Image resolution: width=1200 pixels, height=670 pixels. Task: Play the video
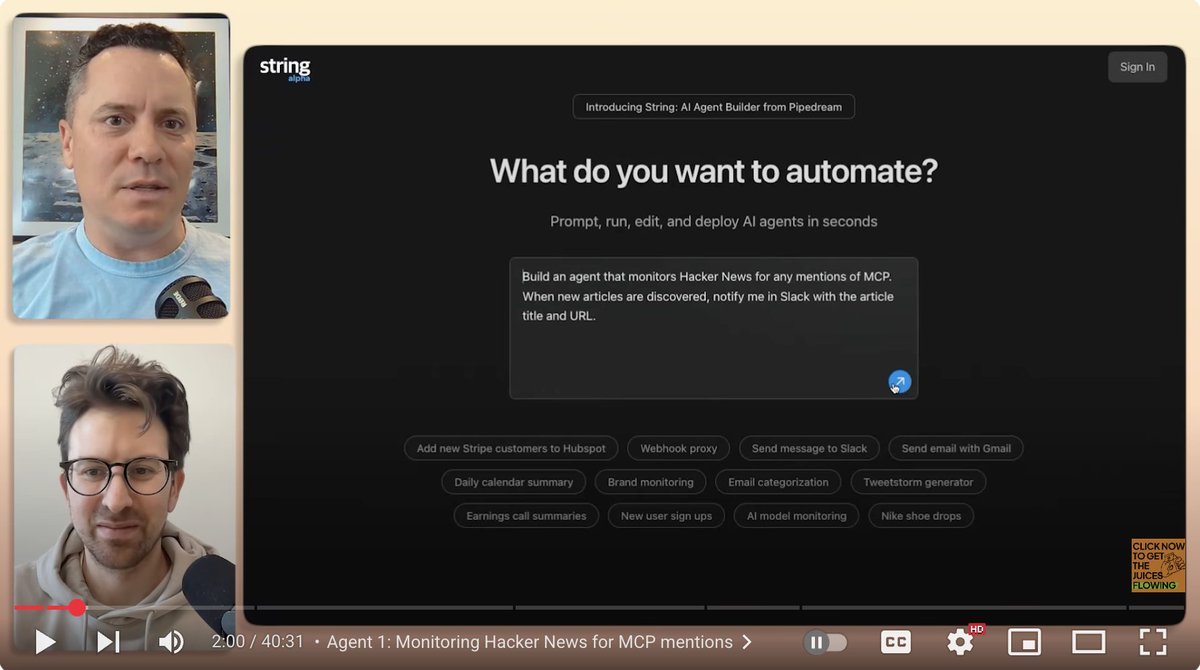[45, 641]
